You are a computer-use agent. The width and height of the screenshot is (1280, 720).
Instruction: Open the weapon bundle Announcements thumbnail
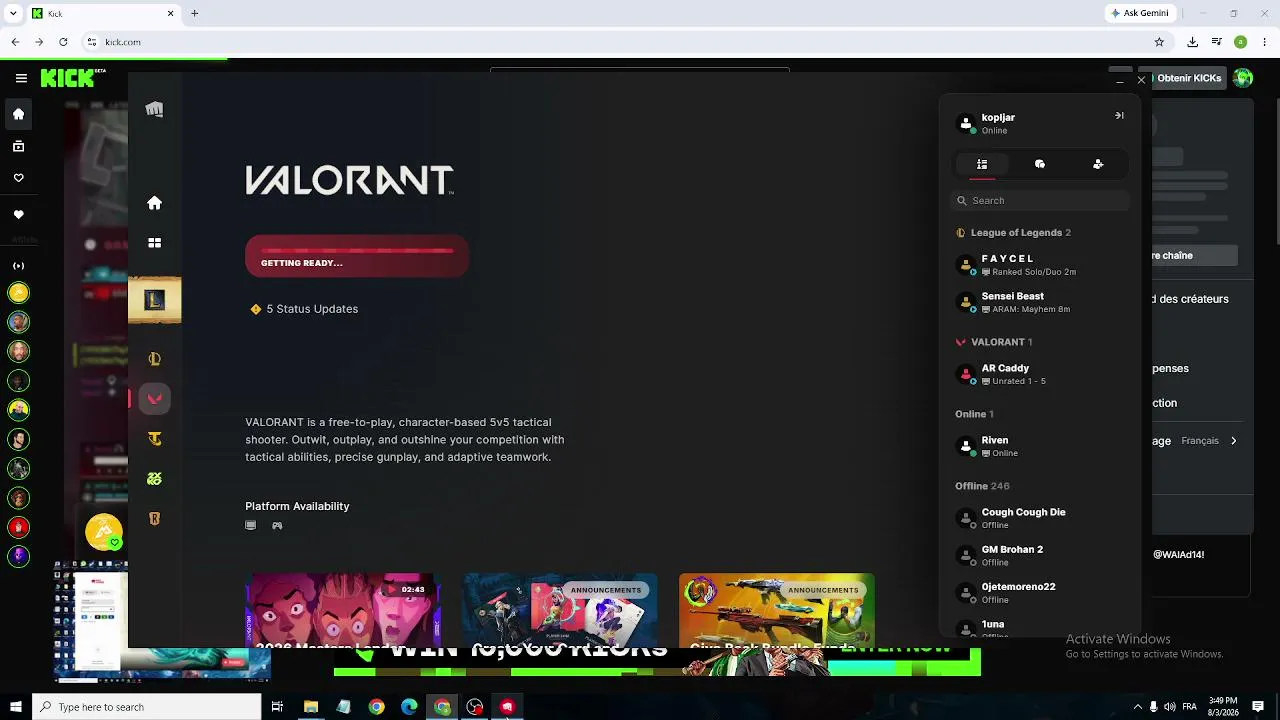coord(777,610)
